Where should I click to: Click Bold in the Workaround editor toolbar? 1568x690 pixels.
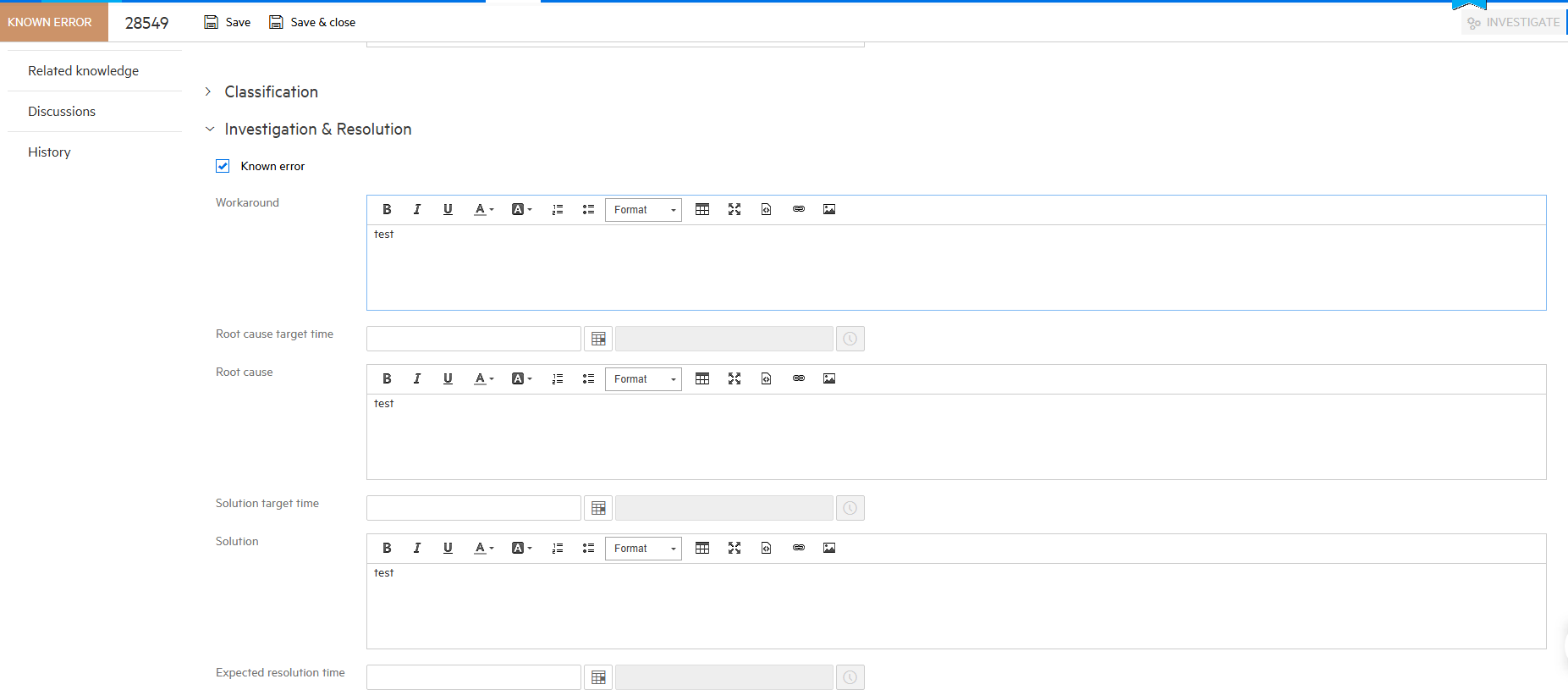387,209
